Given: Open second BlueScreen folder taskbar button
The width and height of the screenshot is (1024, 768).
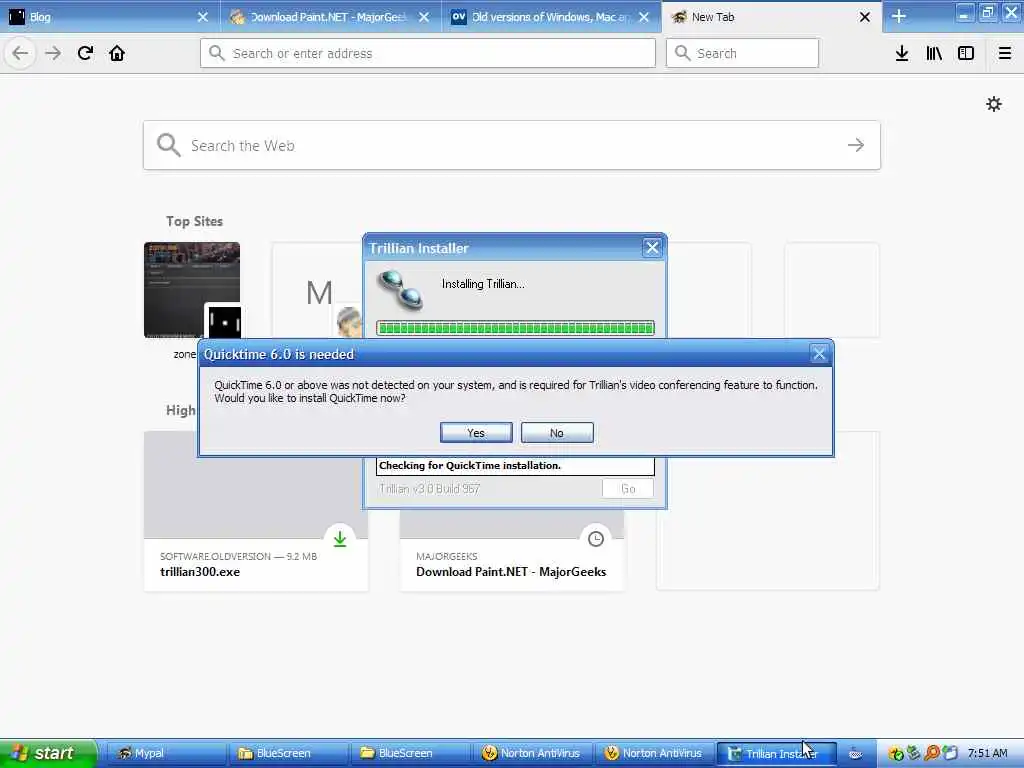Looking at the screenshot, I should pos(409,753).
